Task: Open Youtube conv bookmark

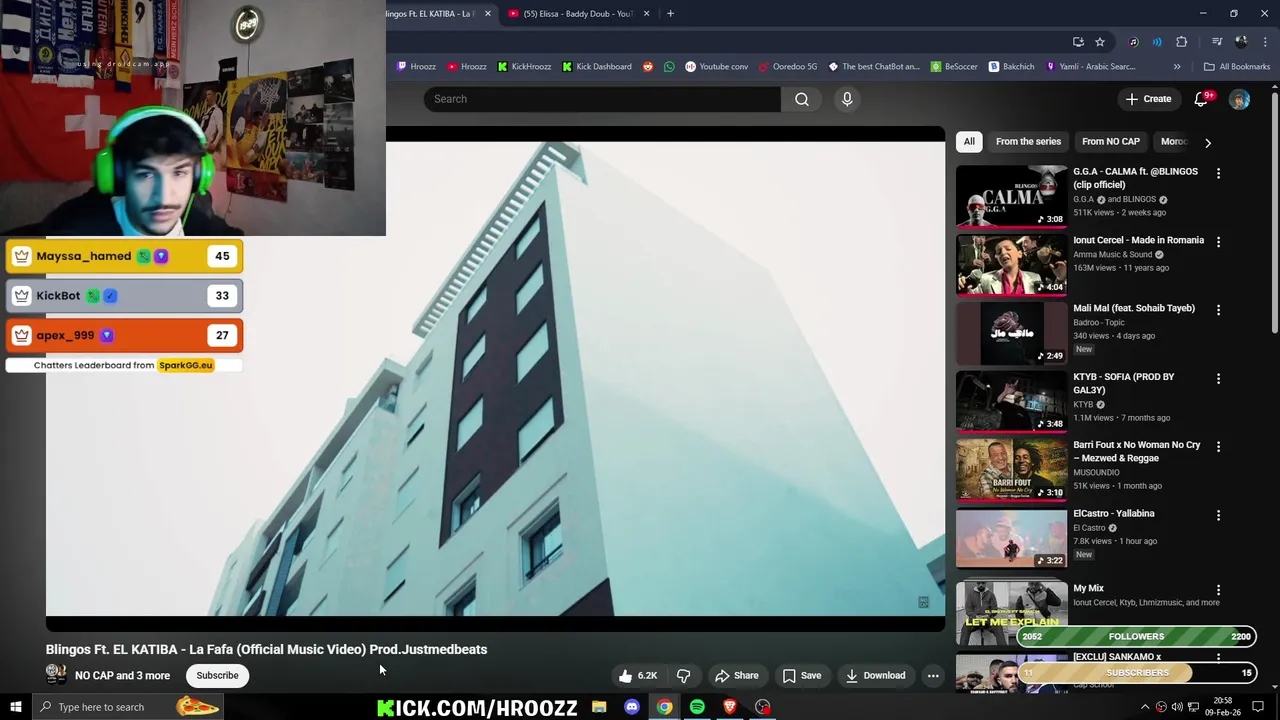Action: pyautogui.click(x=716, y=67)
